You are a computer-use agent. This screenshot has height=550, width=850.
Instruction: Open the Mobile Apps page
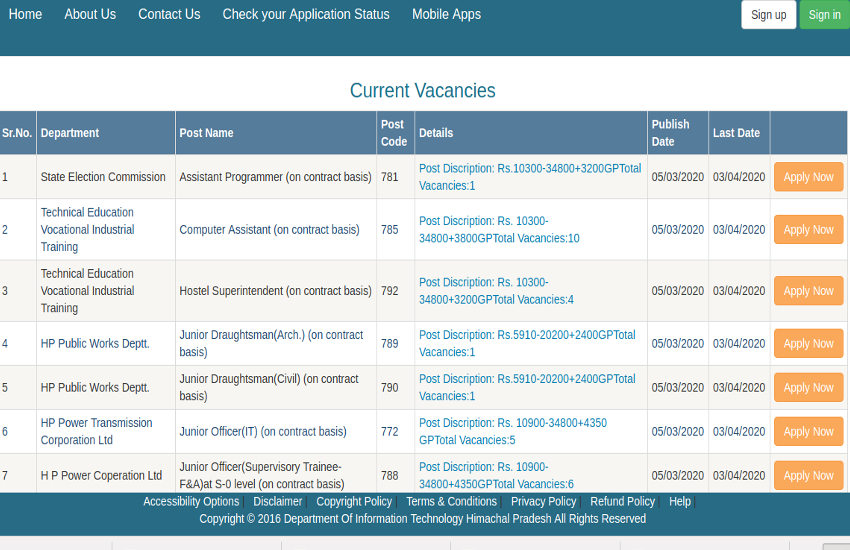pyautogui.click(x=446, y=14)
